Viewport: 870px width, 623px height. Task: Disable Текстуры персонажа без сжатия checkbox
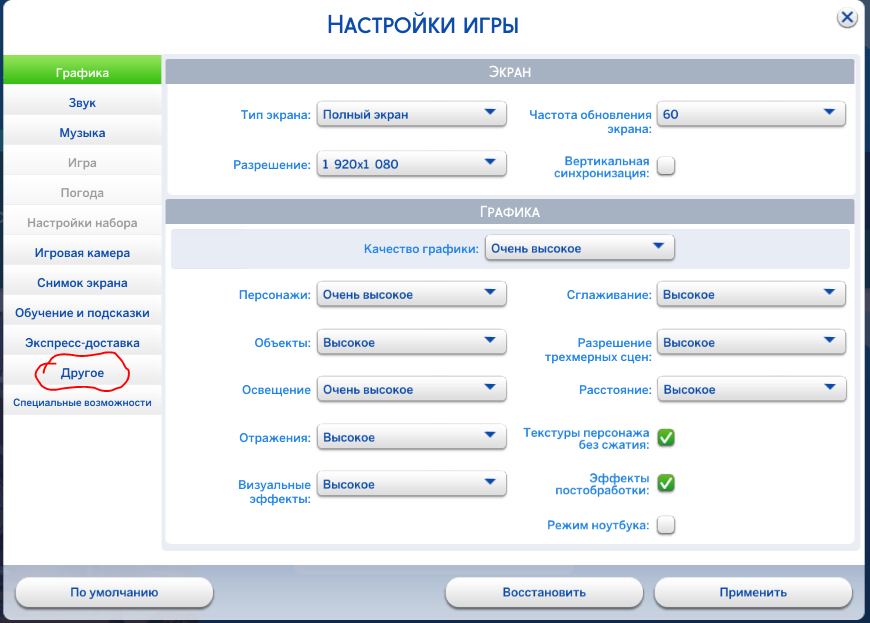(x=666, y=438)
